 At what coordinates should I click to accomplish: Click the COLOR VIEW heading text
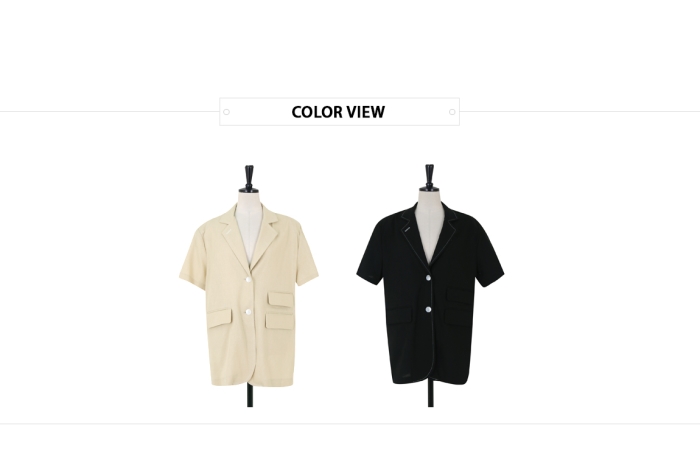pyautogui.click(x=338, y=112)
